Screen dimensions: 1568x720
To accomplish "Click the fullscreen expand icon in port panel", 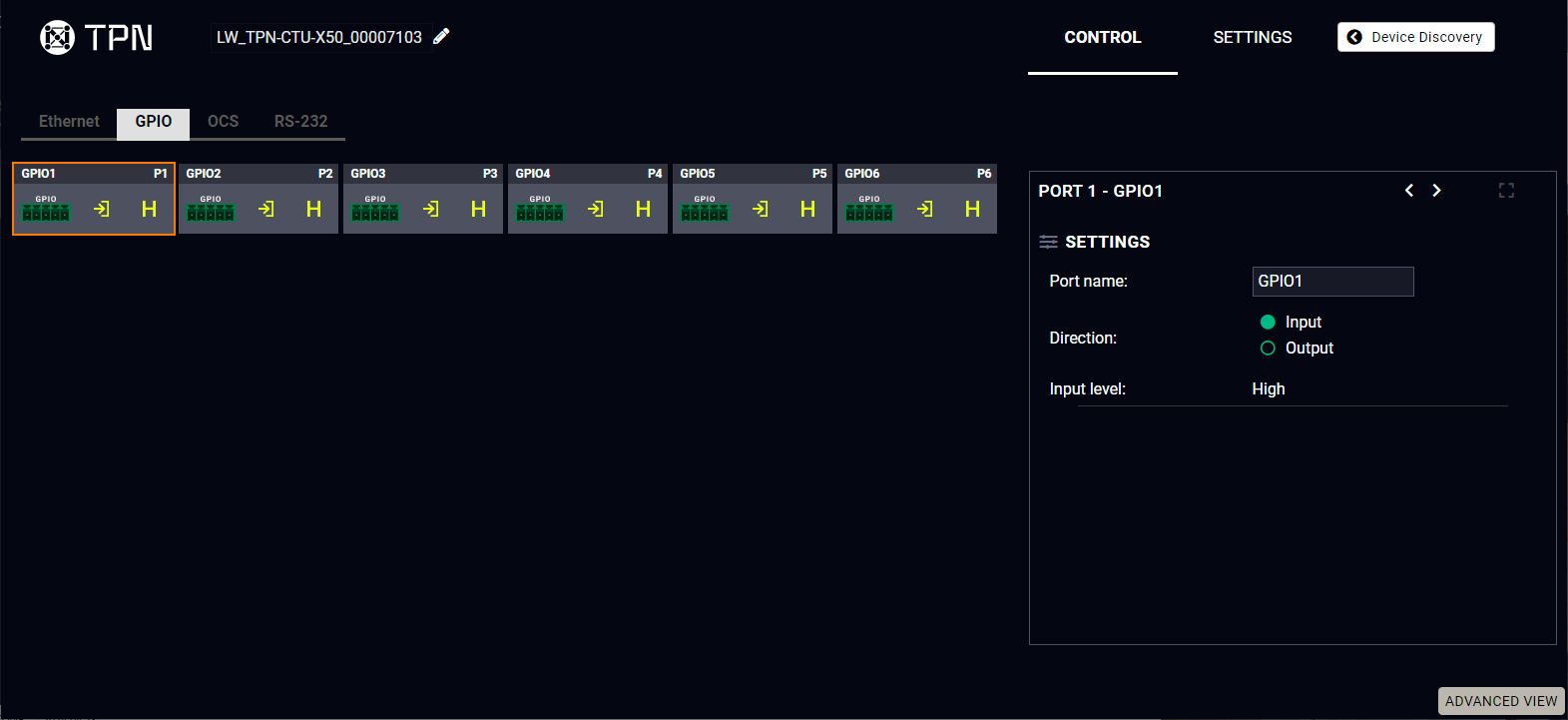I will click(x=1506, y=190).
